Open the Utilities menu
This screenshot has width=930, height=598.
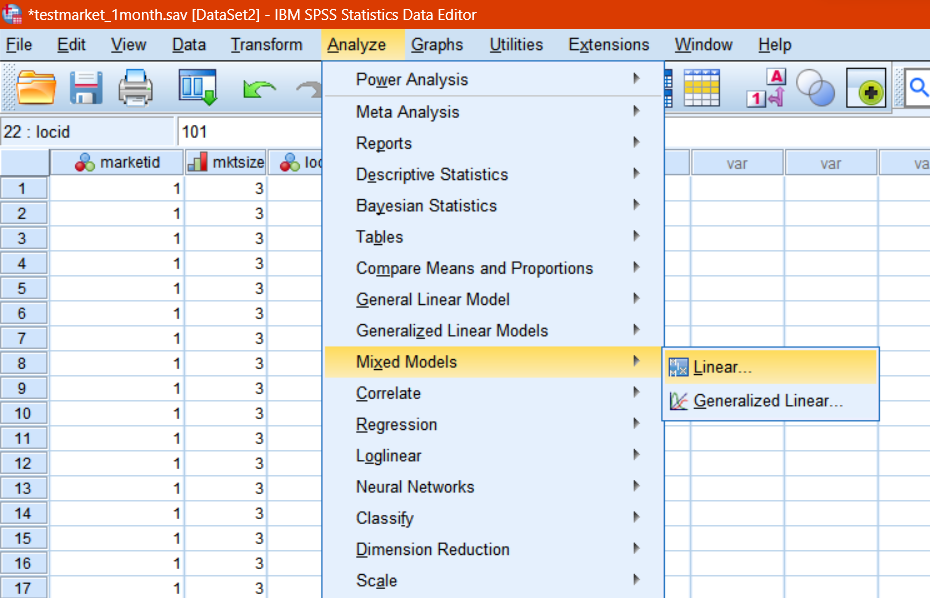point(516,44)
